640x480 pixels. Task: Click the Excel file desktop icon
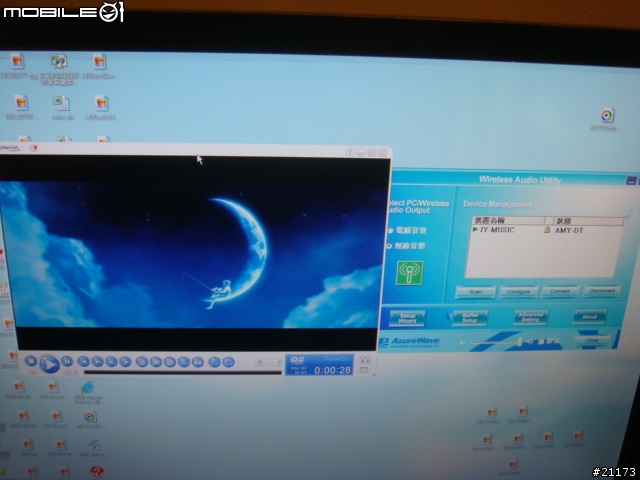tap(61, 103)
